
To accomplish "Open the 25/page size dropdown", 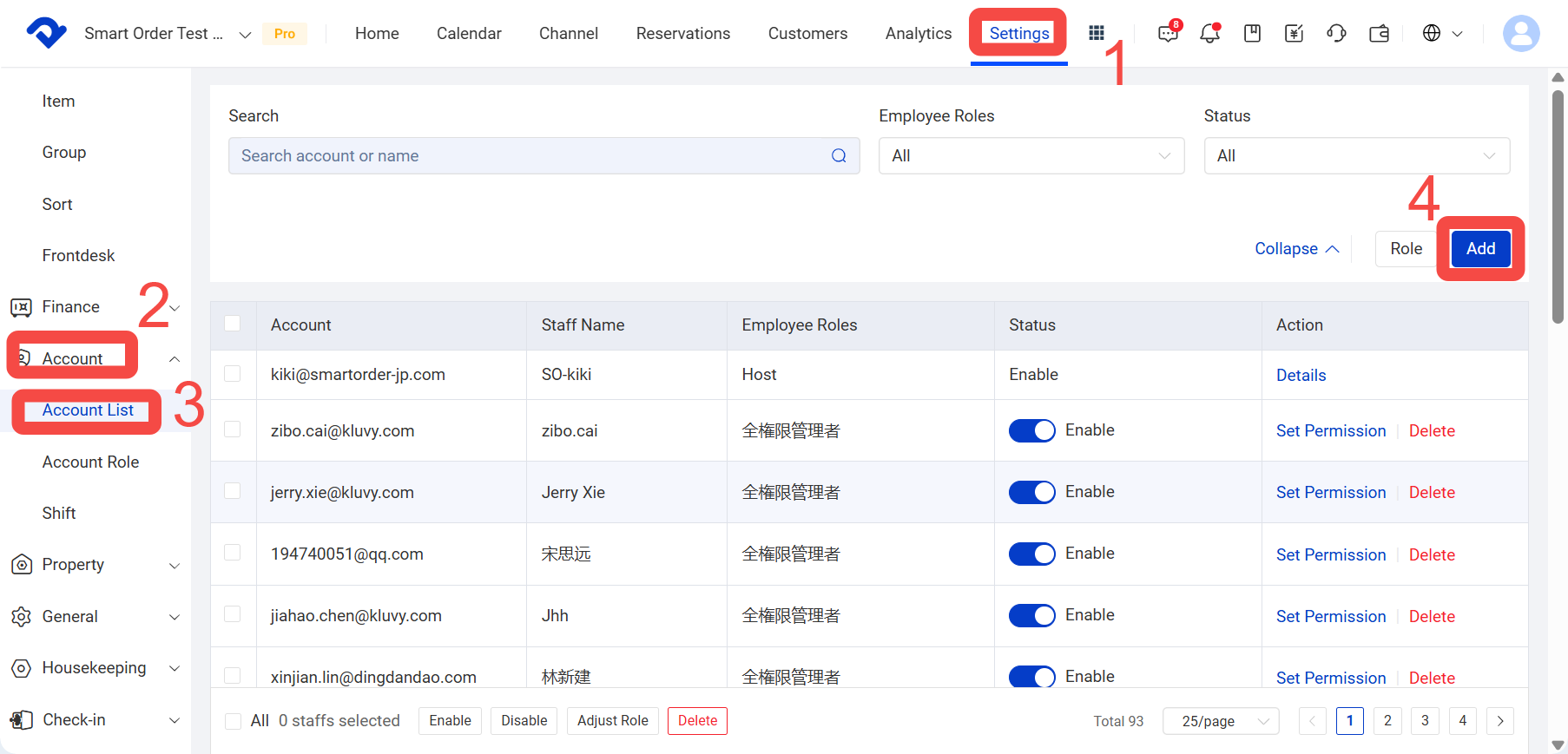I will pos(1221,721).
